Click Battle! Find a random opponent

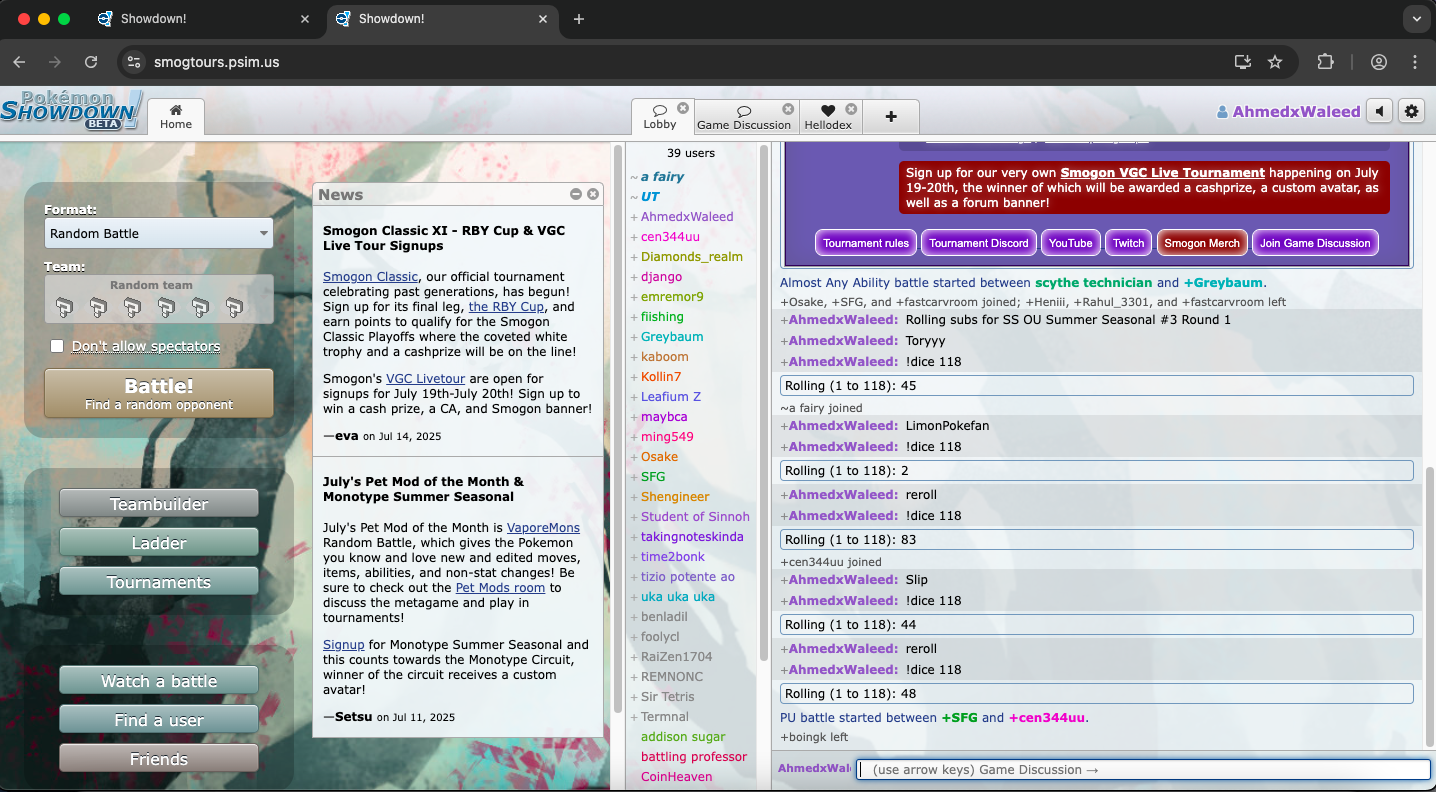point(158,394)
